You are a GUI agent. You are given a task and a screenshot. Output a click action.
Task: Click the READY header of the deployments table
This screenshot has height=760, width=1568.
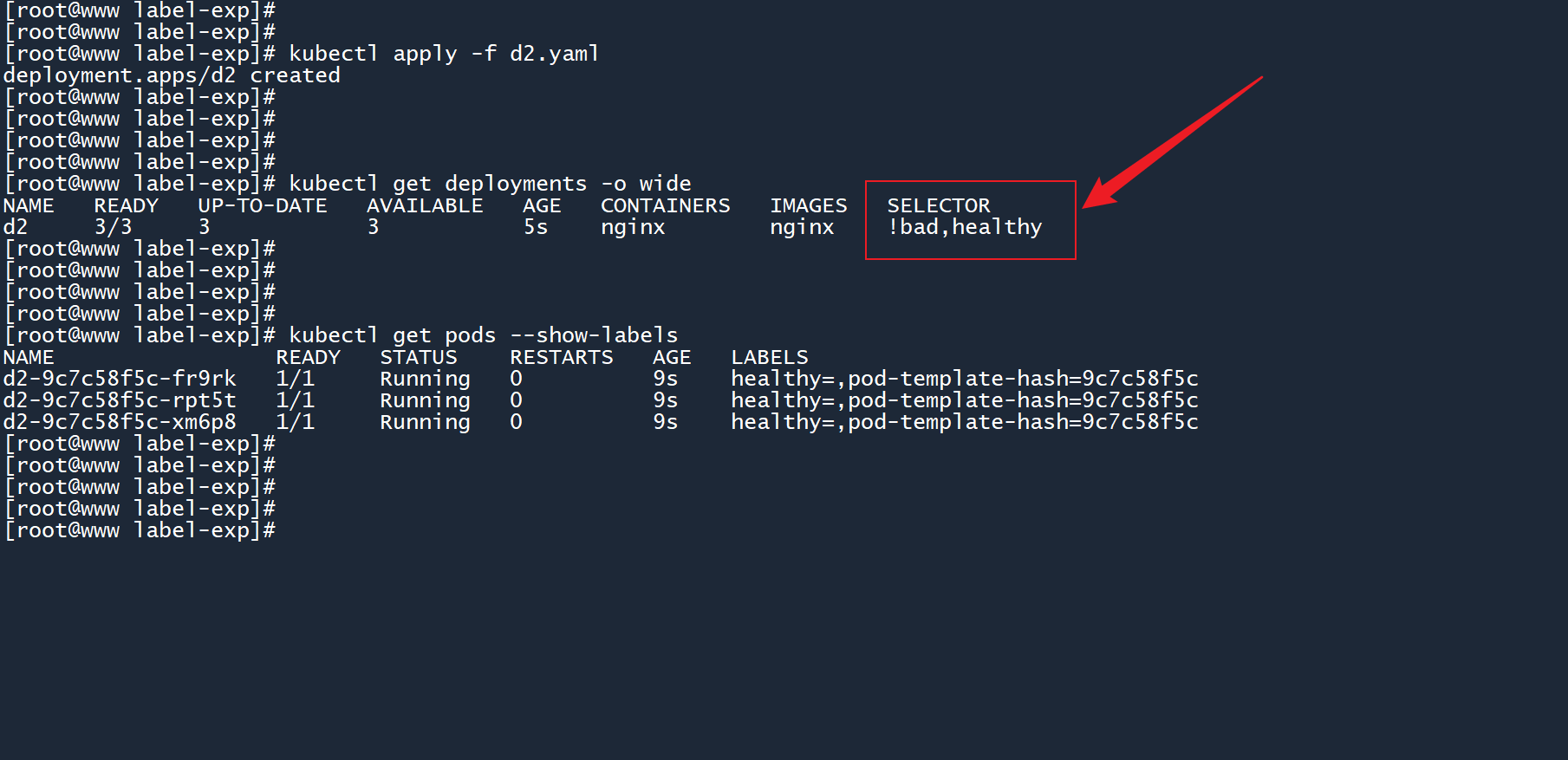(127, 205)
